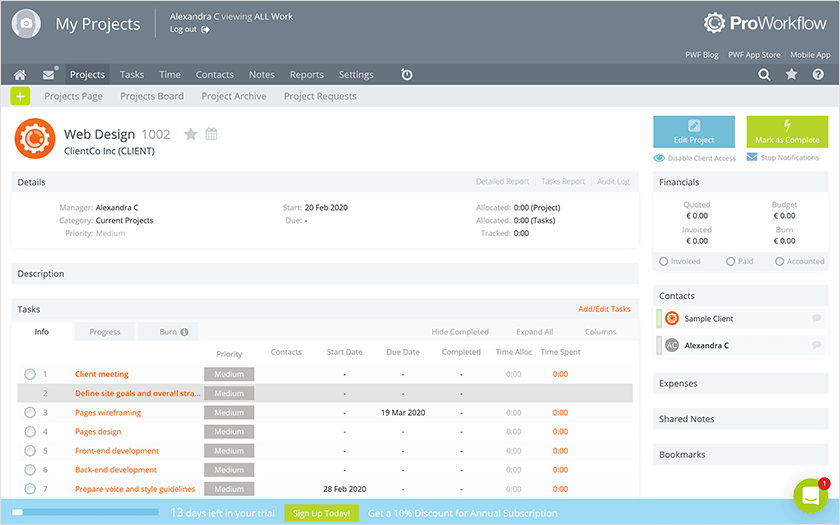
Task: Star the Web Design project
Action: point(191,134)
